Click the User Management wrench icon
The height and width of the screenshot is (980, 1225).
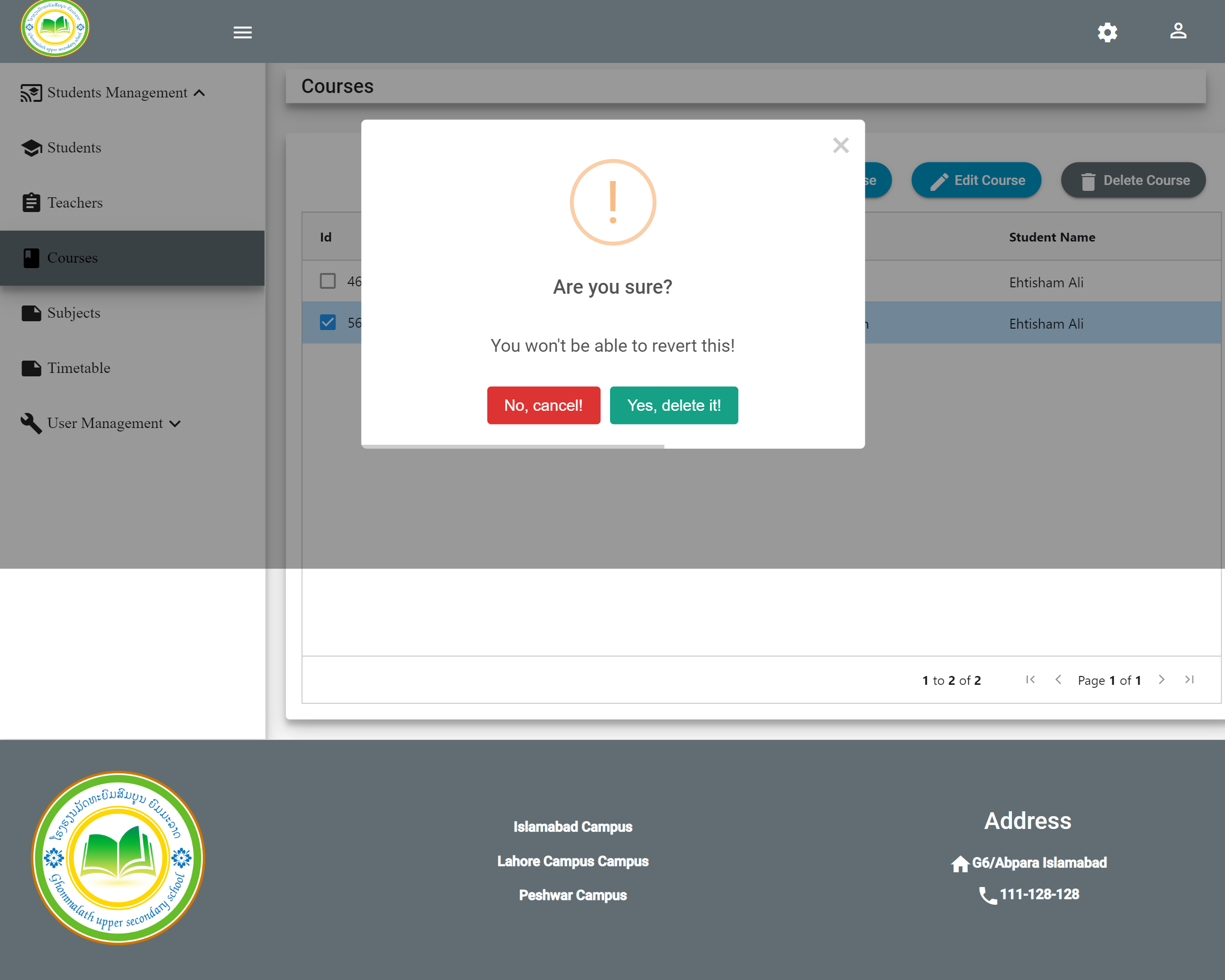coord(31,423)
